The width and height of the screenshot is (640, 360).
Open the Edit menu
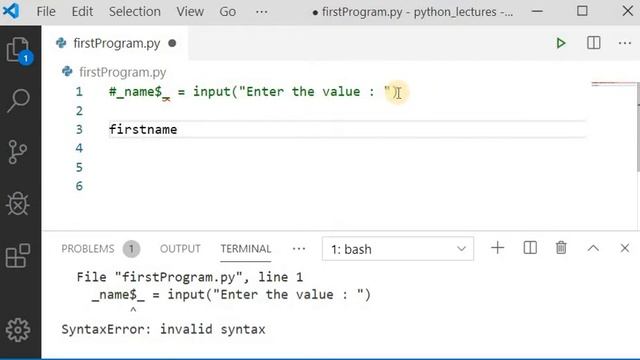(82, 11)
